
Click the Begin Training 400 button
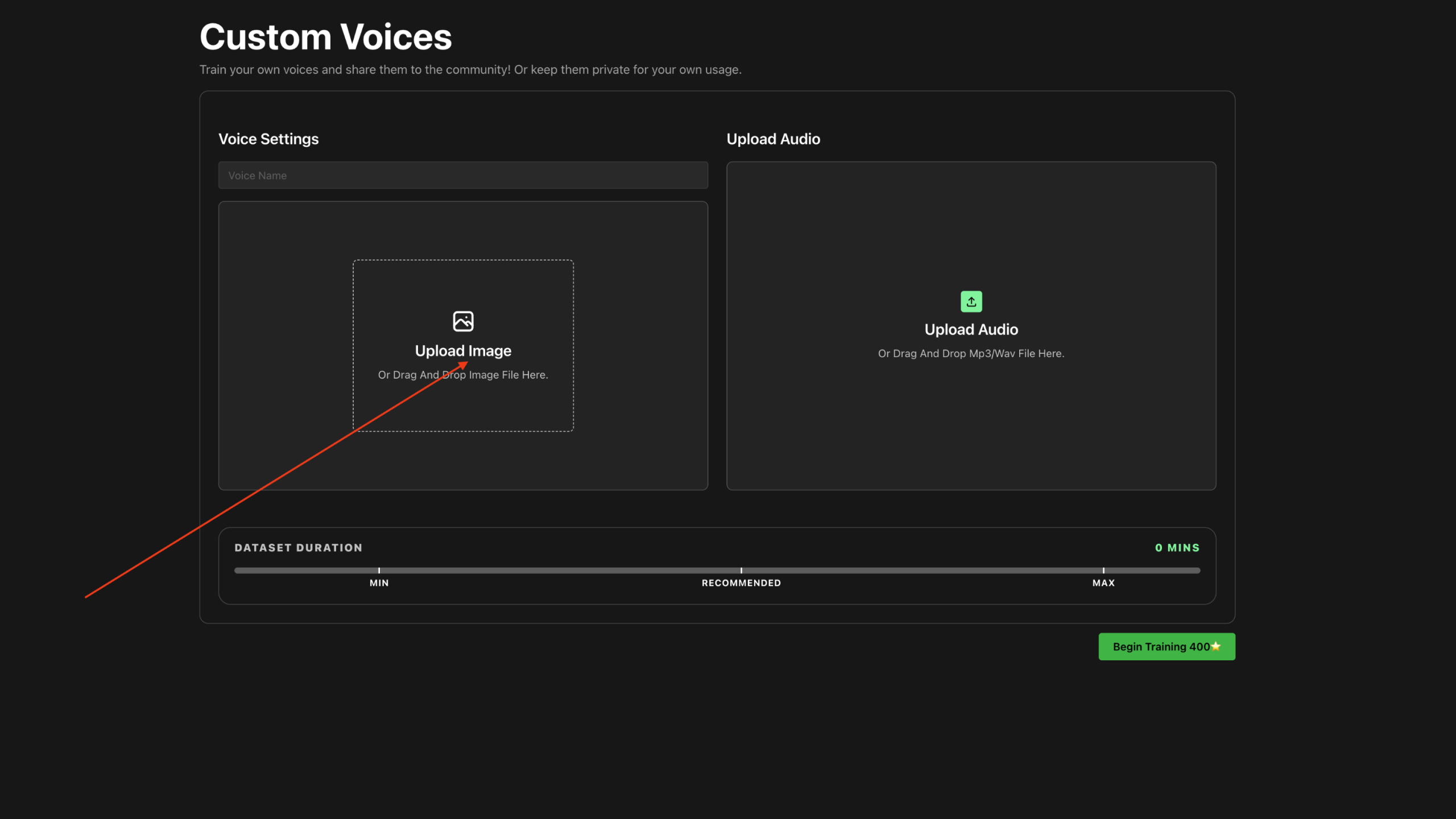[x=1167, y=647]
